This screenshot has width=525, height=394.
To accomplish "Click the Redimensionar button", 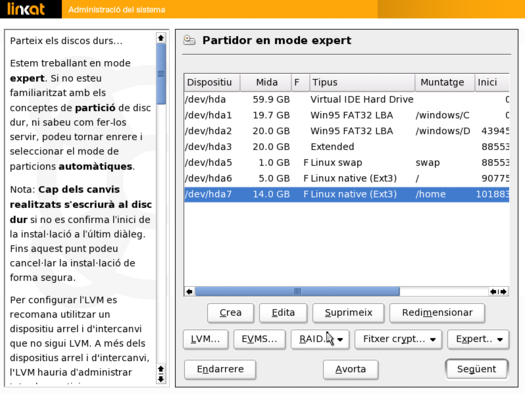I will (x=437, y=313).
